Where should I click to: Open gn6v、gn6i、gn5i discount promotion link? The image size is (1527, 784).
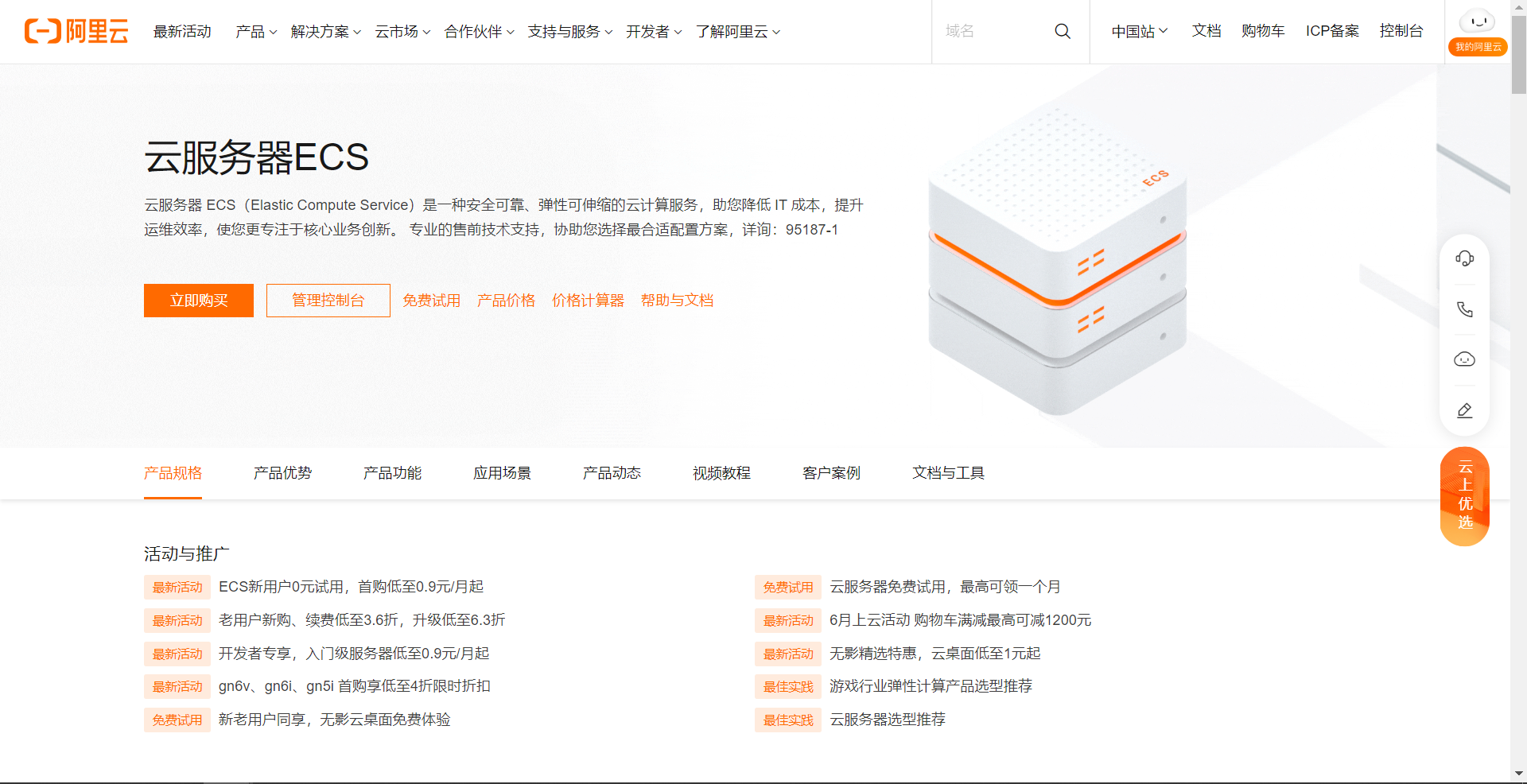coord(355,686)
